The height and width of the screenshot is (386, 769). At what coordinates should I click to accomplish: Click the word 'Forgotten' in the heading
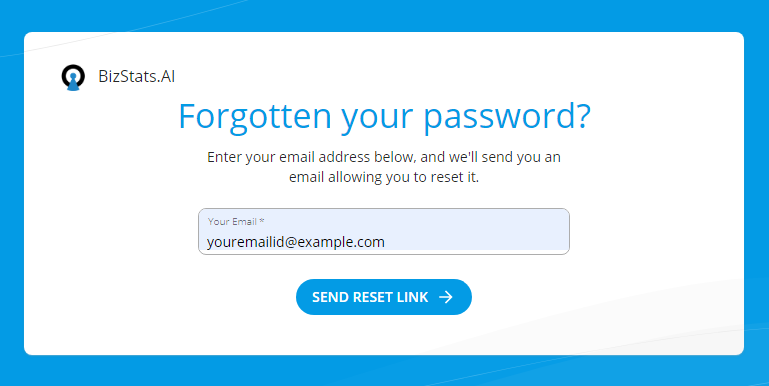tap(255, 115)
